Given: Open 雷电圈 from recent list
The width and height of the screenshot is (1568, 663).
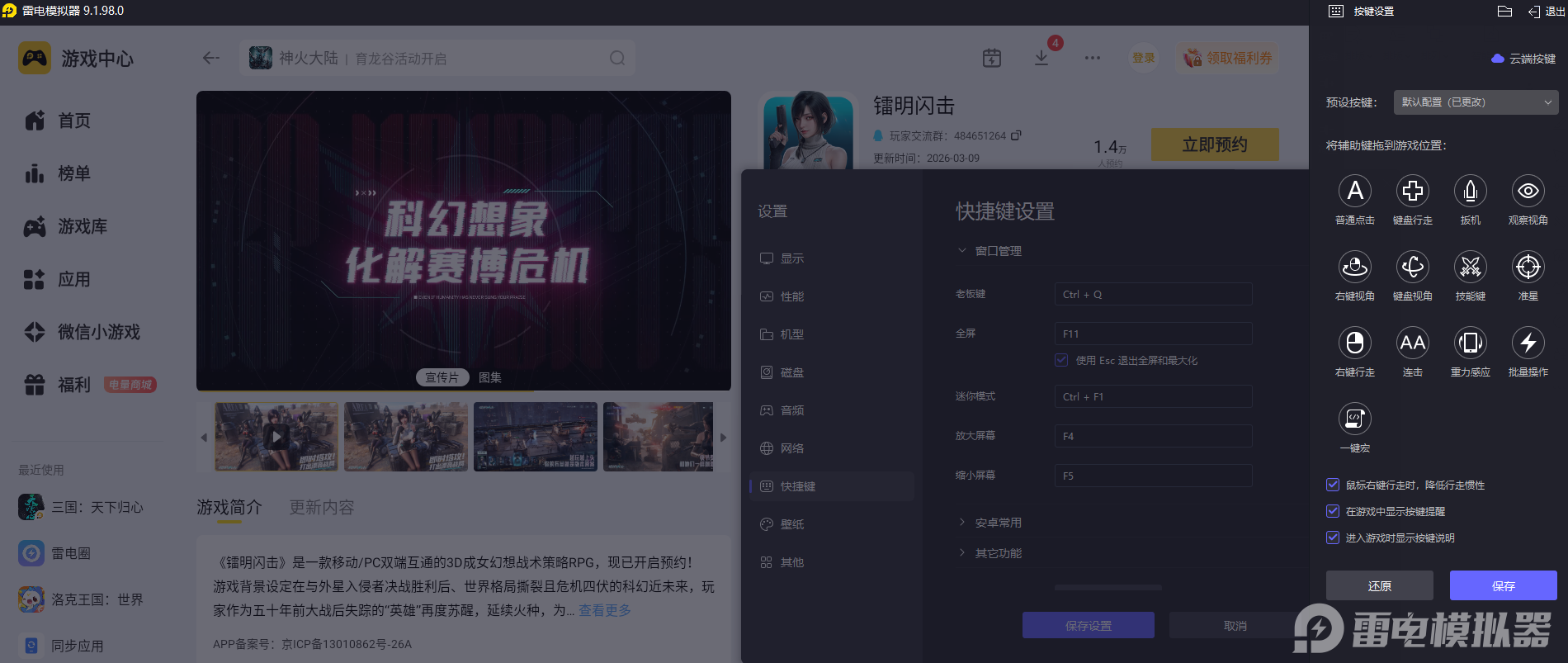Looking at the screenshot, I should tap(54, 553).
